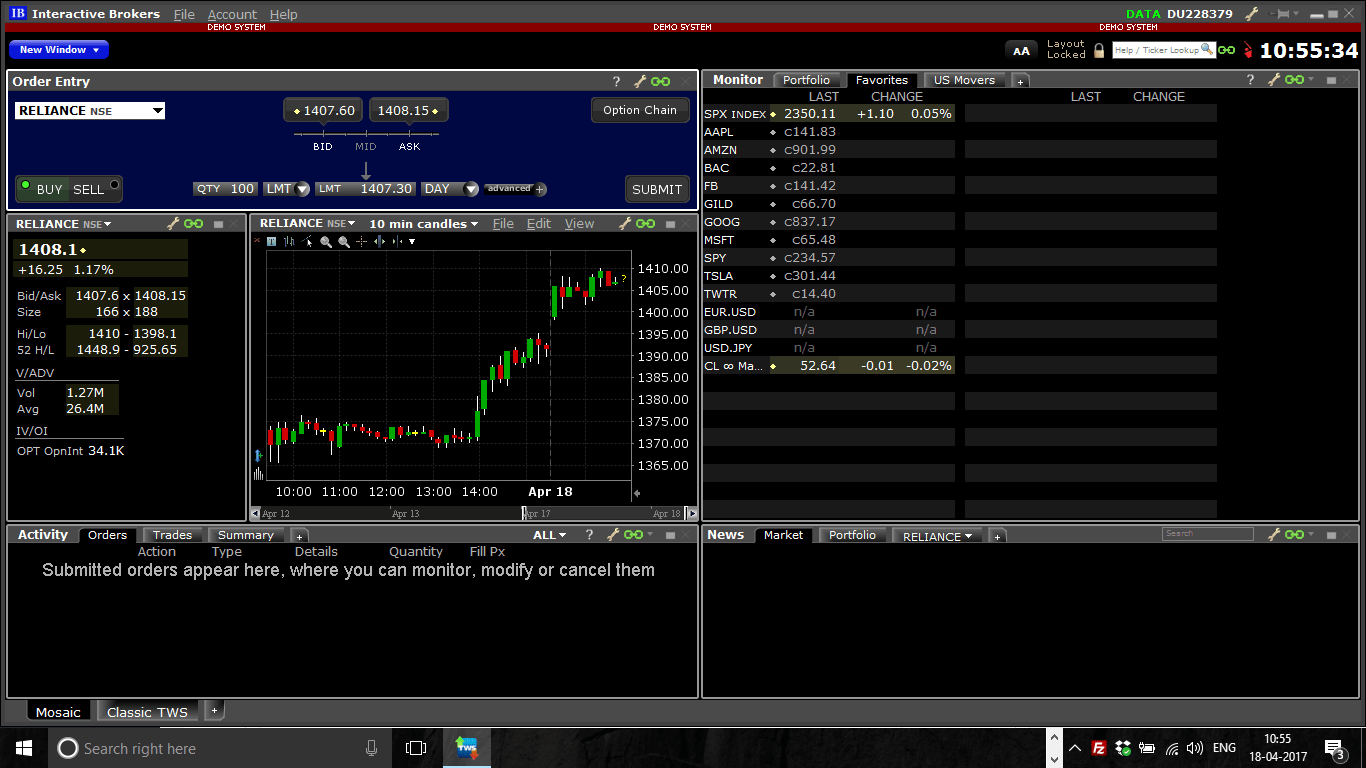The height and width of the screenshot is (768, 1366).
Task: Switch to Portfolio tab in Monitor
Action: point(806,80)
